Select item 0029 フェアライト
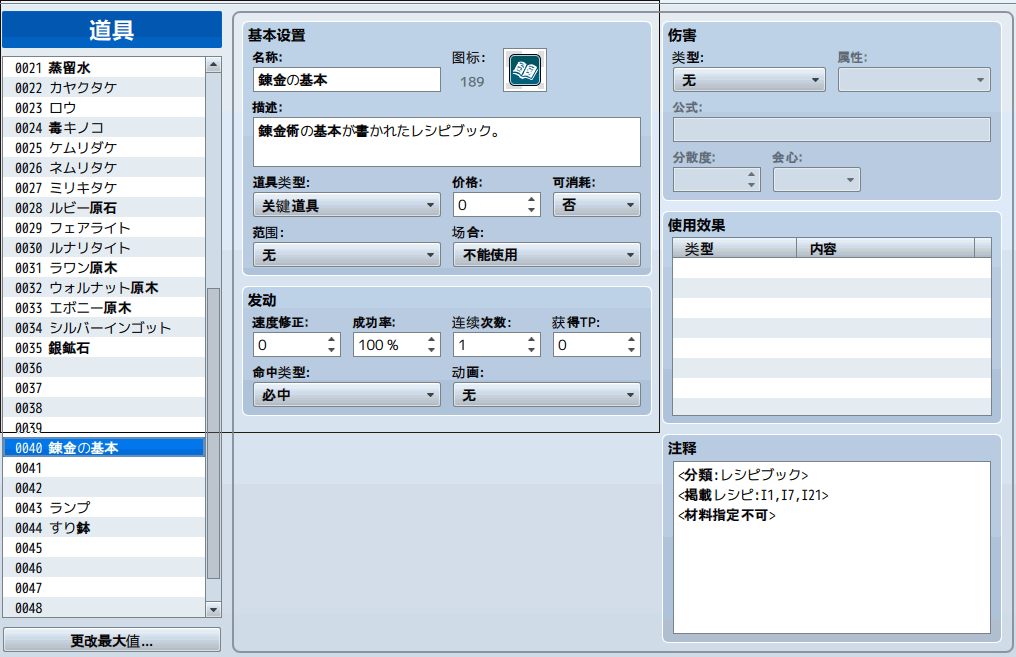The image size is (1016, 657). [x=104, y=228]
